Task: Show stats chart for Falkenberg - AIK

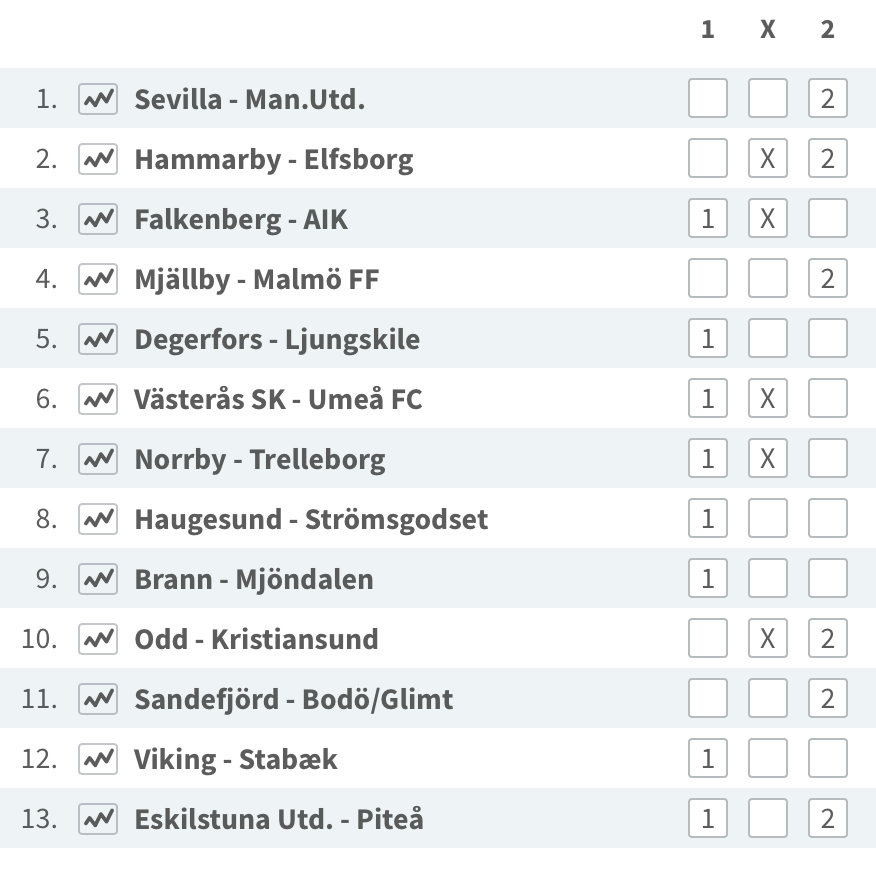Action: click(x=98, y=219)
